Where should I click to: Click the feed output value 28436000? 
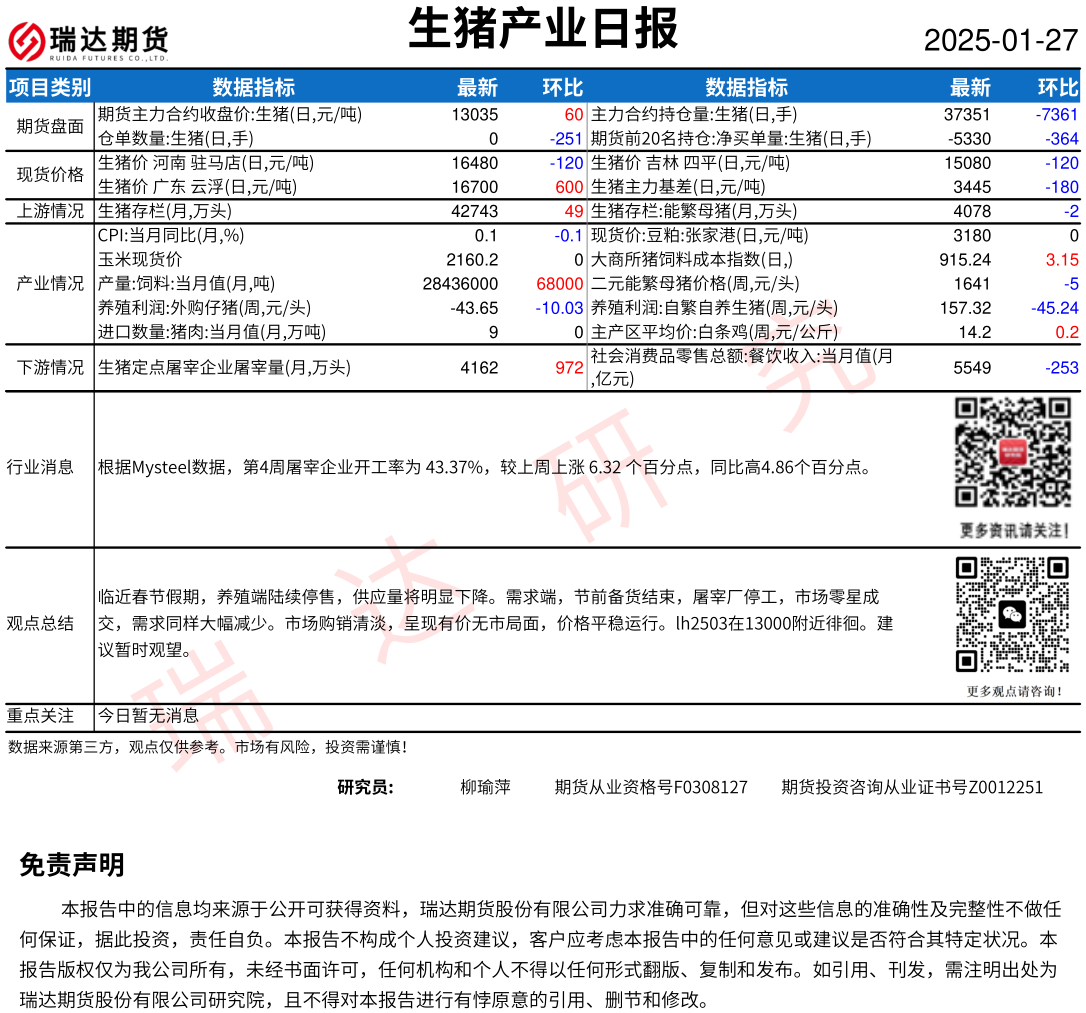pyautogui.click(x=461, y=284)
